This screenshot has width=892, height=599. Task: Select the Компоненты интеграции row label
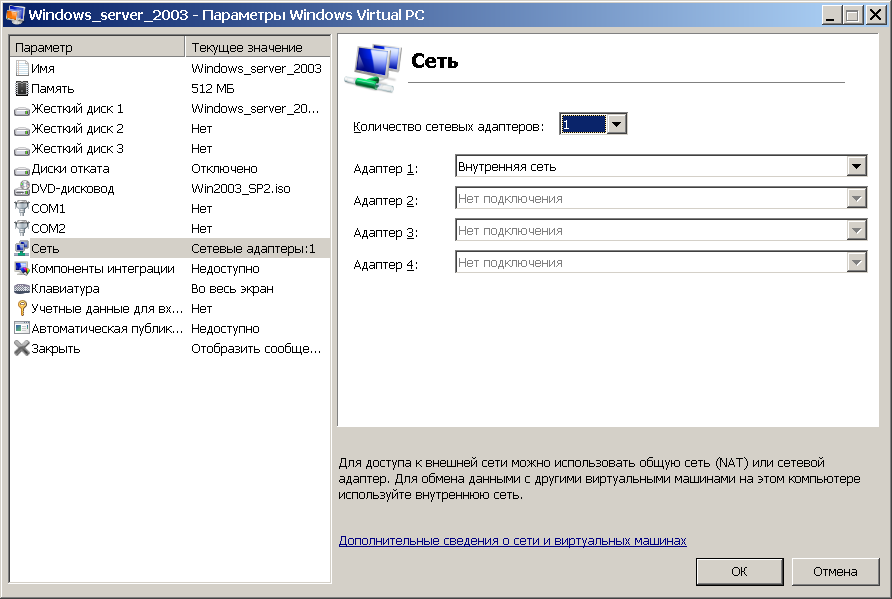pyautogui.click(x=103, y=268)
